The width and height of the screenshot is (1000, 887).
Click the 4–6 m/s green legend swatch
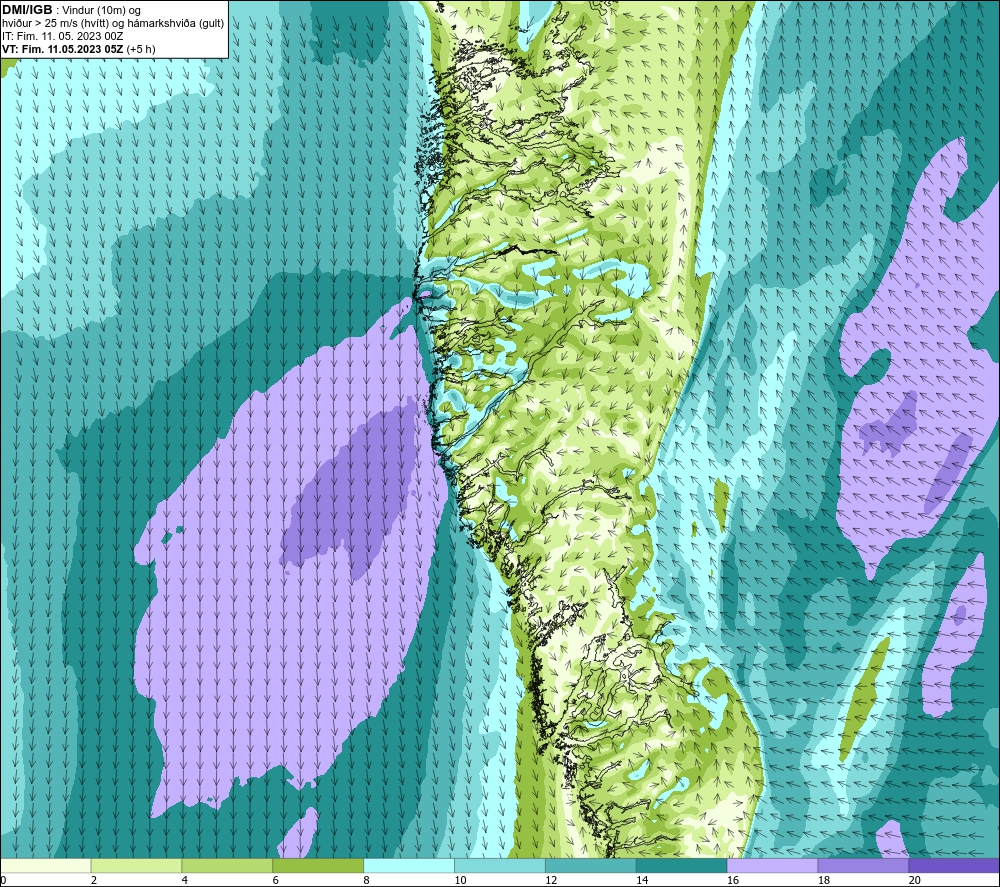(227, 866)
